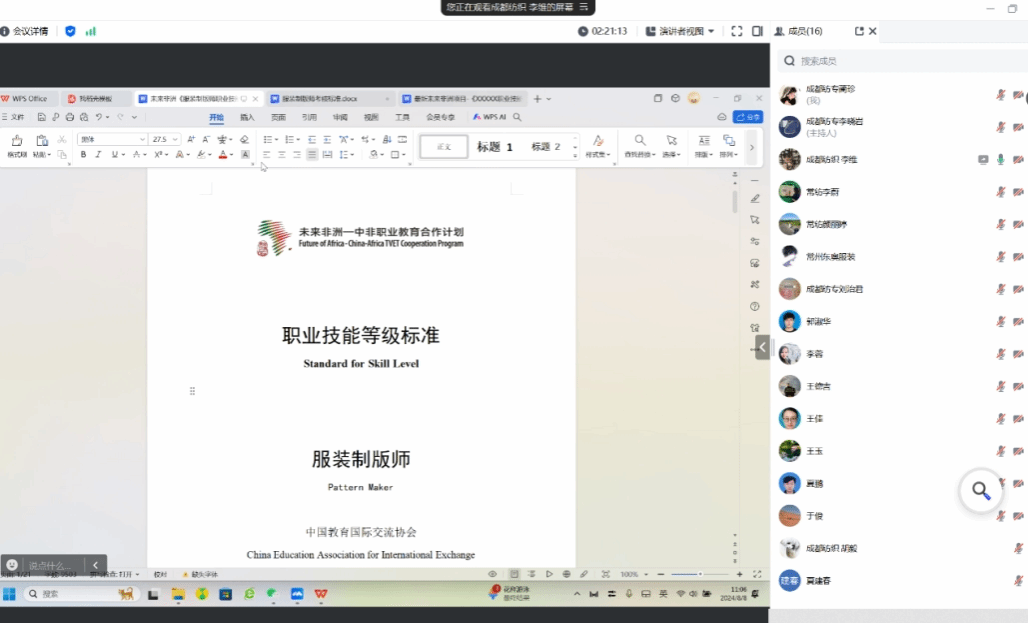Click the Bold formatting button
Screen dimensions: 1028x623
[x=84, y=155]
